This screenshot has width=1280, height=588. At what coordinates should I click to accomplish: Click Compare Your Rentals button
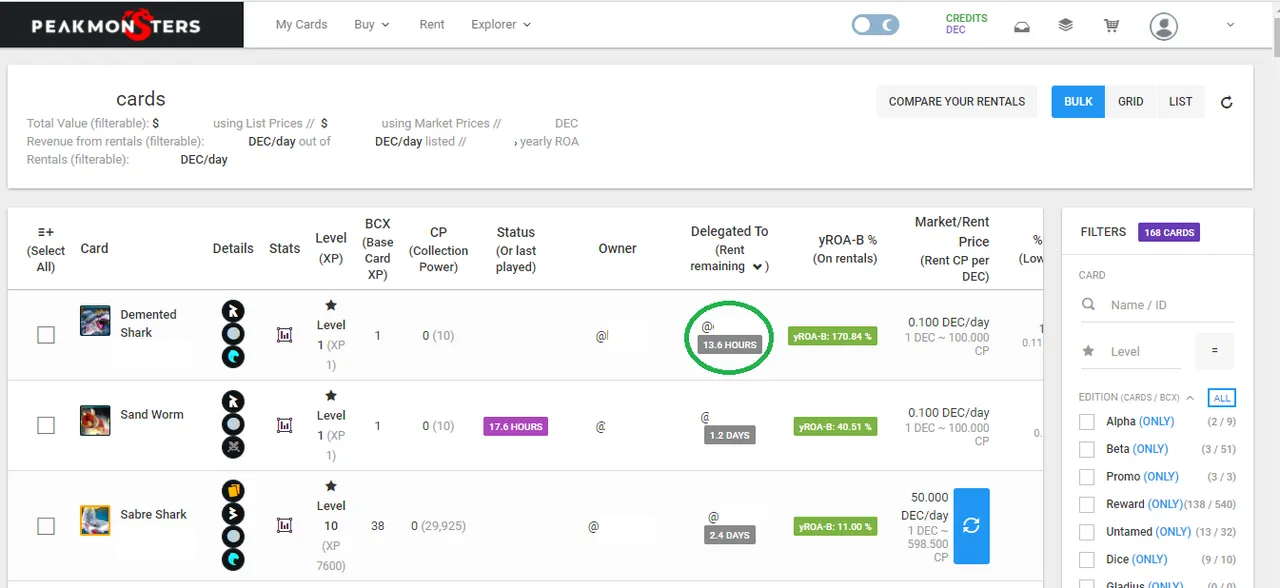click(957, 101)
